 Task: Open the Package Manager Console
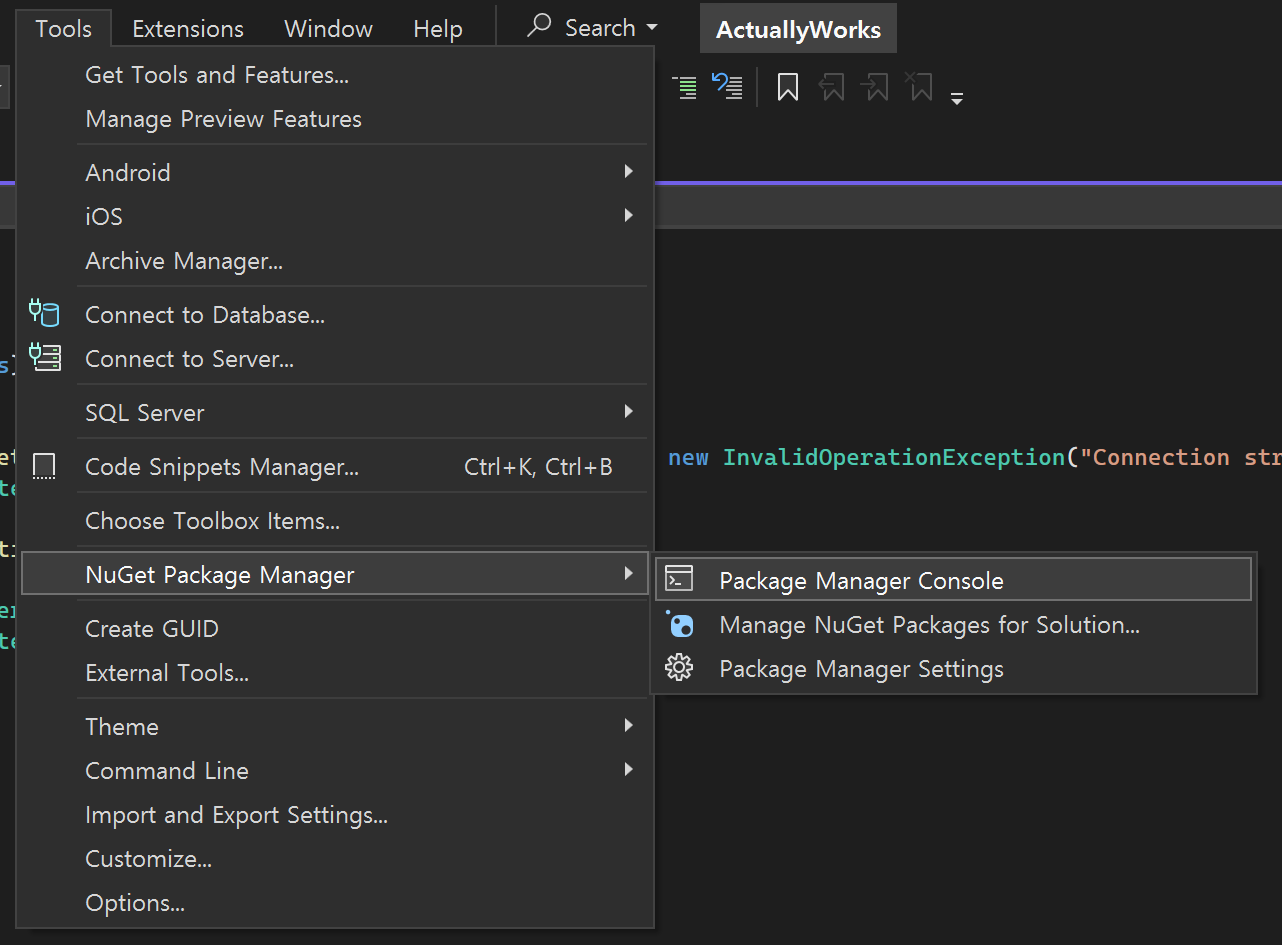click(x=953, y=581)
